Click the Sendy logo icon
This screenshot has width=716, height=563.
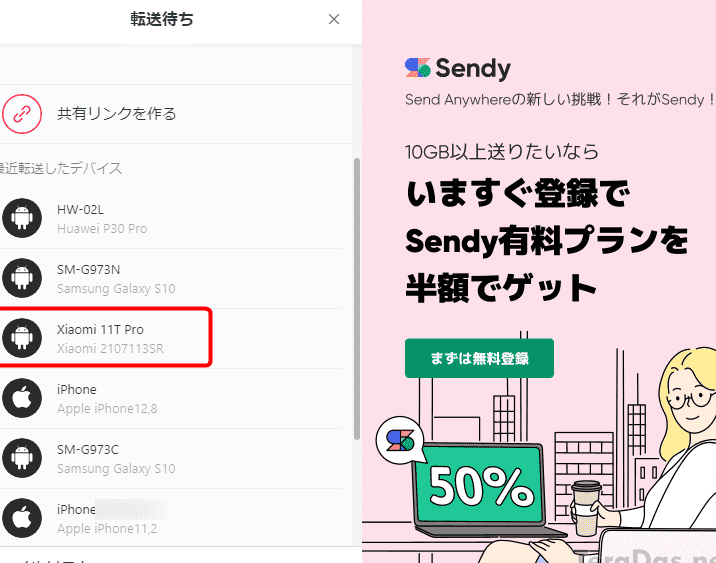(418, 68)
